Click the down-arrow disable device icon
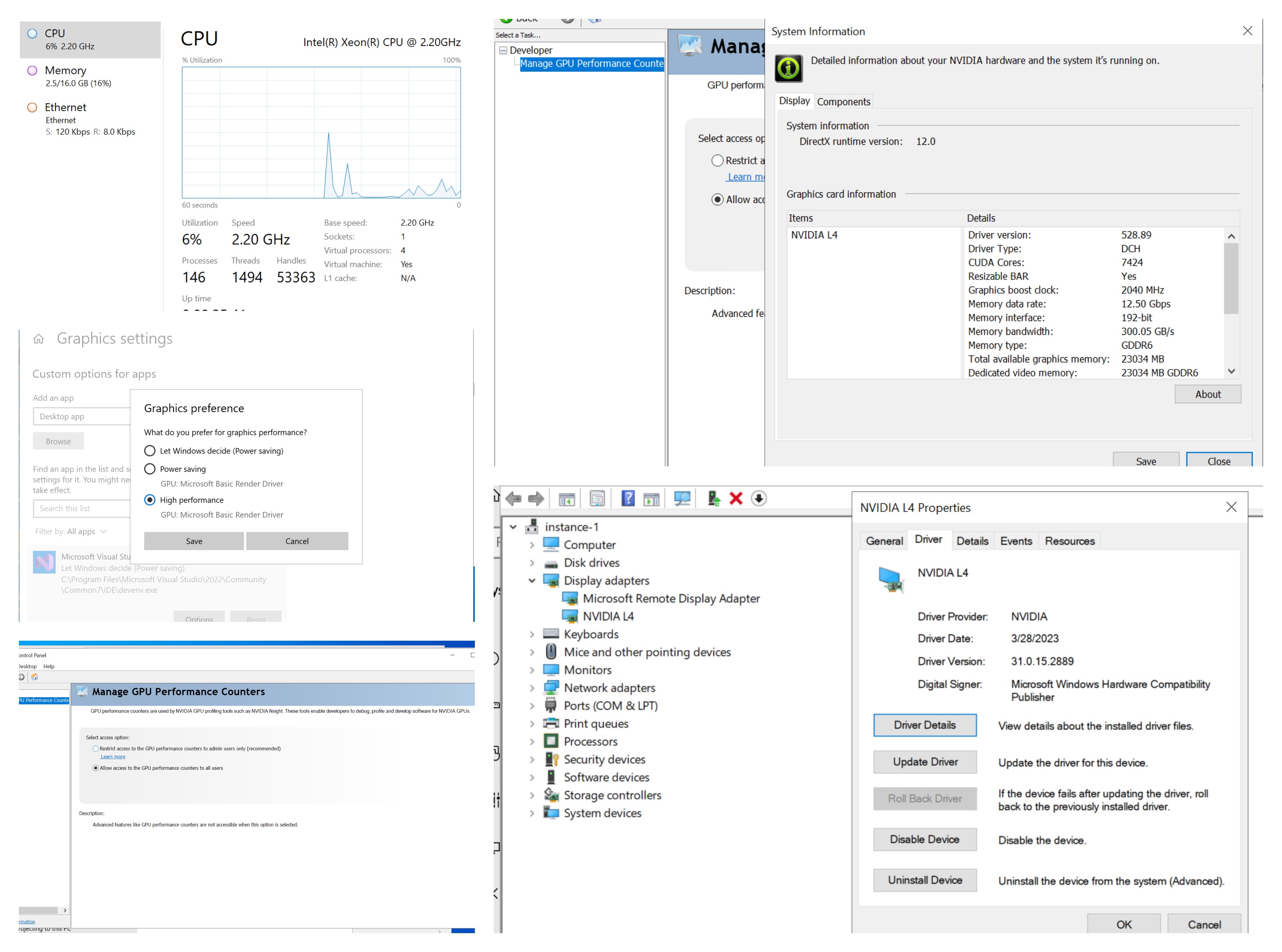The height and width of the screenshot is (952, 1282). pyautogui.click(x=758, y=499)
